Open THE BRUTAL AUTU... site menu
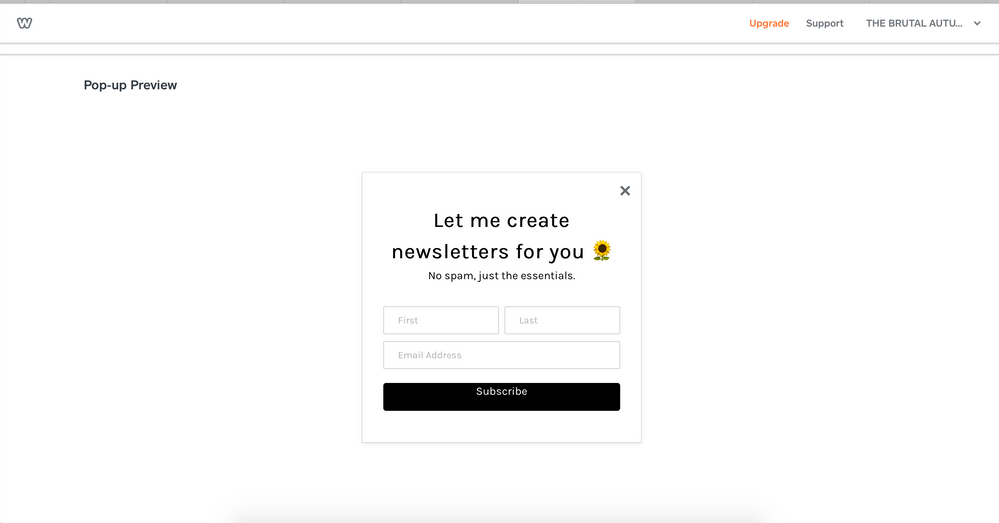The width and height of the screenshot is (999, 523). [x=914, y=23]
